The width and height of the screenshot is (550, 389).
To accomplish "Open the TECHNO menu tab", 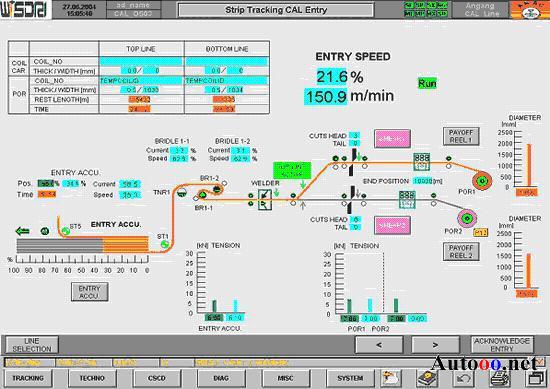I will [x=92, y=378].
